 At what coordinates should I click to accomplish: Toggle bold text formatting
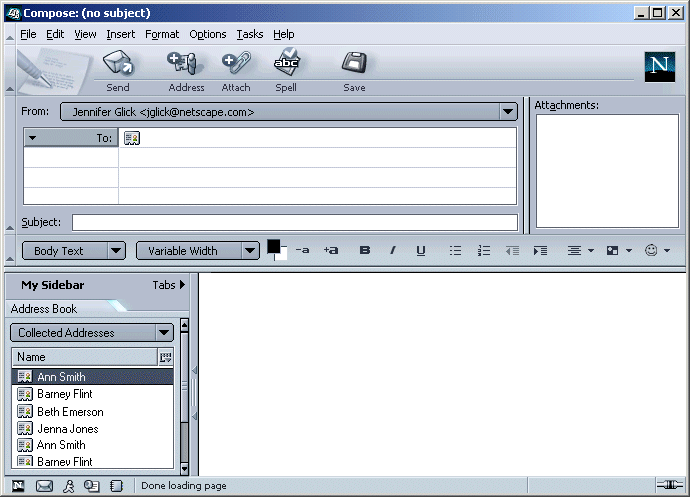[x=364, y=251]
